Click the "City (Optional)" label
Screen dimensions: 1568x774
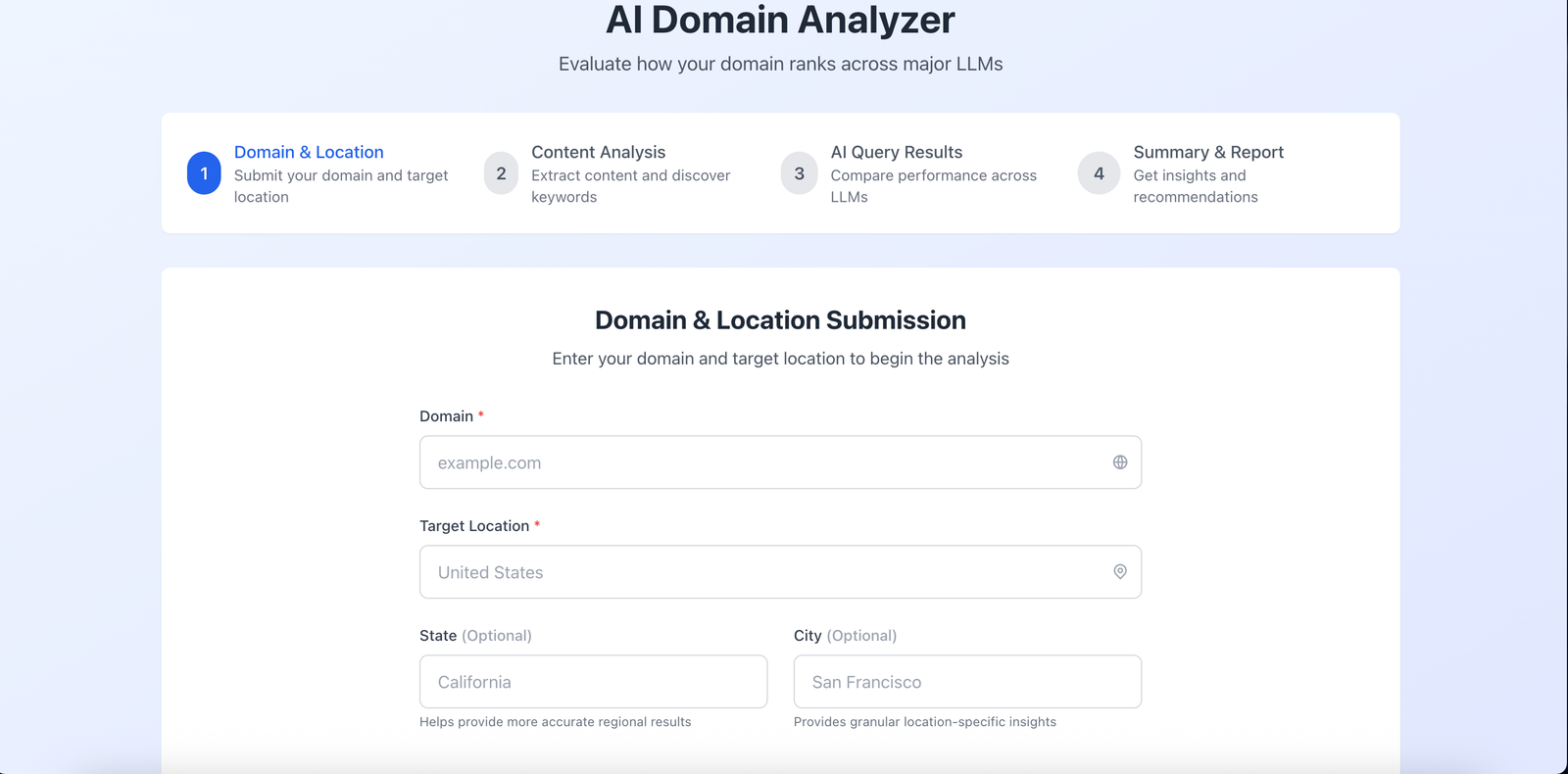click(x=845, y=636)
